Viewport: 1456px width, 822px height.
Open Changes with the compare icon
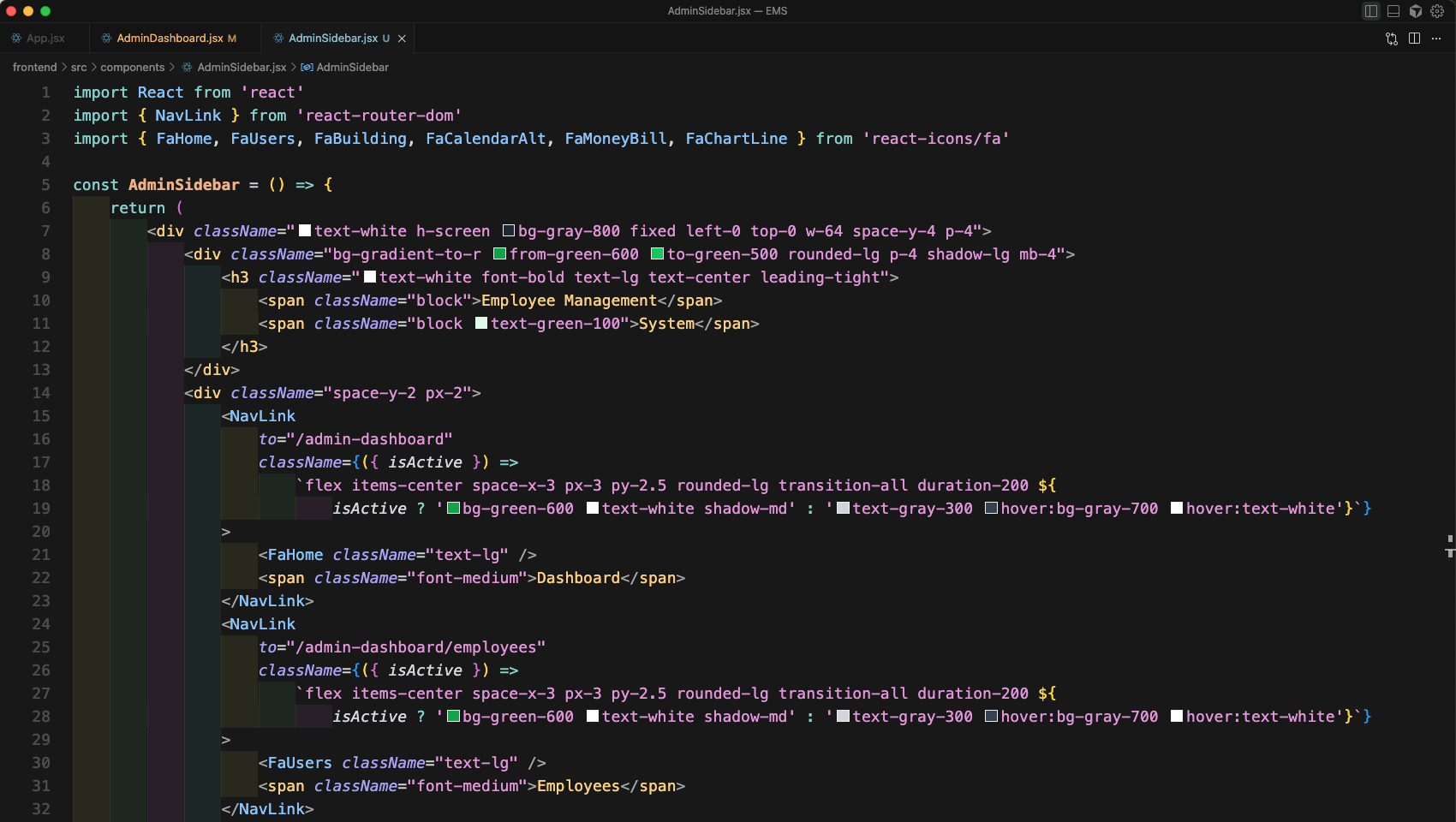click(x=1392, y=39)
